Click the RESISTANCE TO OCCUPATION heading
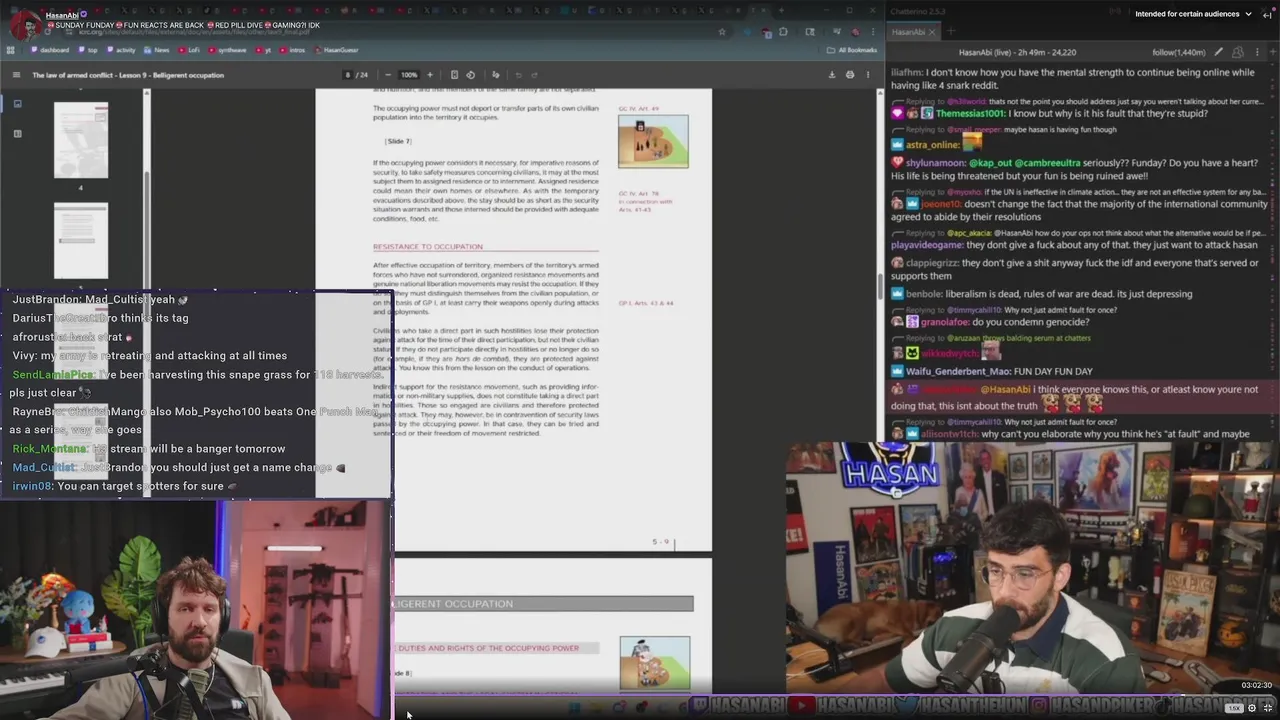This screenshot has width=1280, height=720. click(428, 247)
